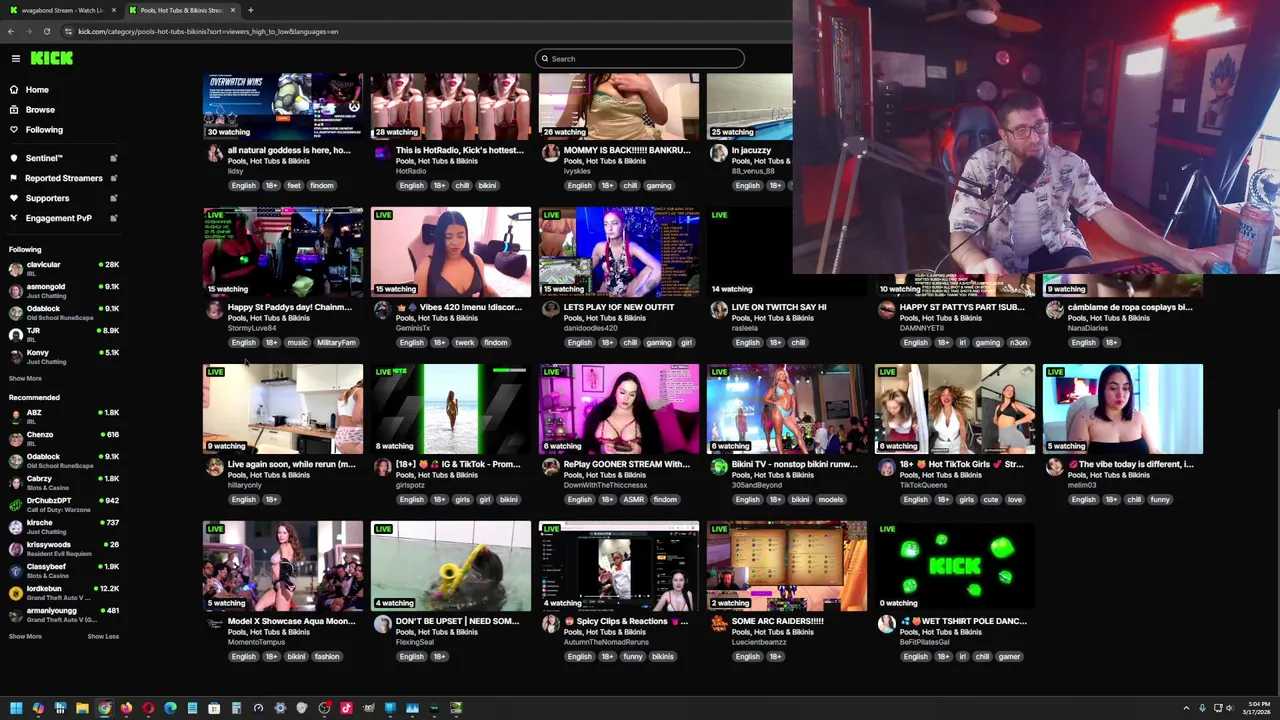Click the Kick logo
1280x720 pixels.
pos(52,59)
